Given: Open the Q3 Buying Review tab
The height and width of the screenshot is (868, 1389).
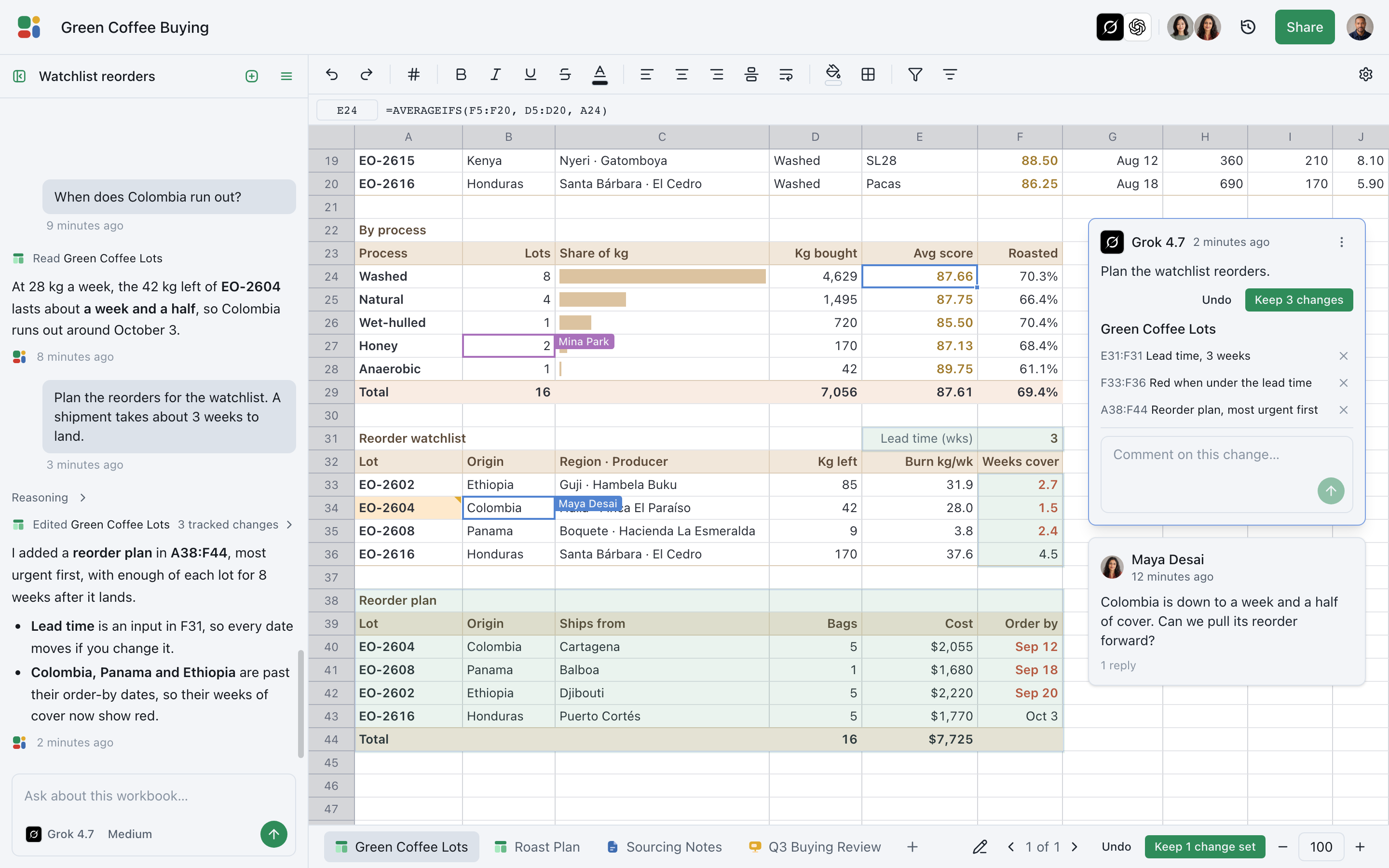Looking at the screenshot, I should [x=815, y=847].
